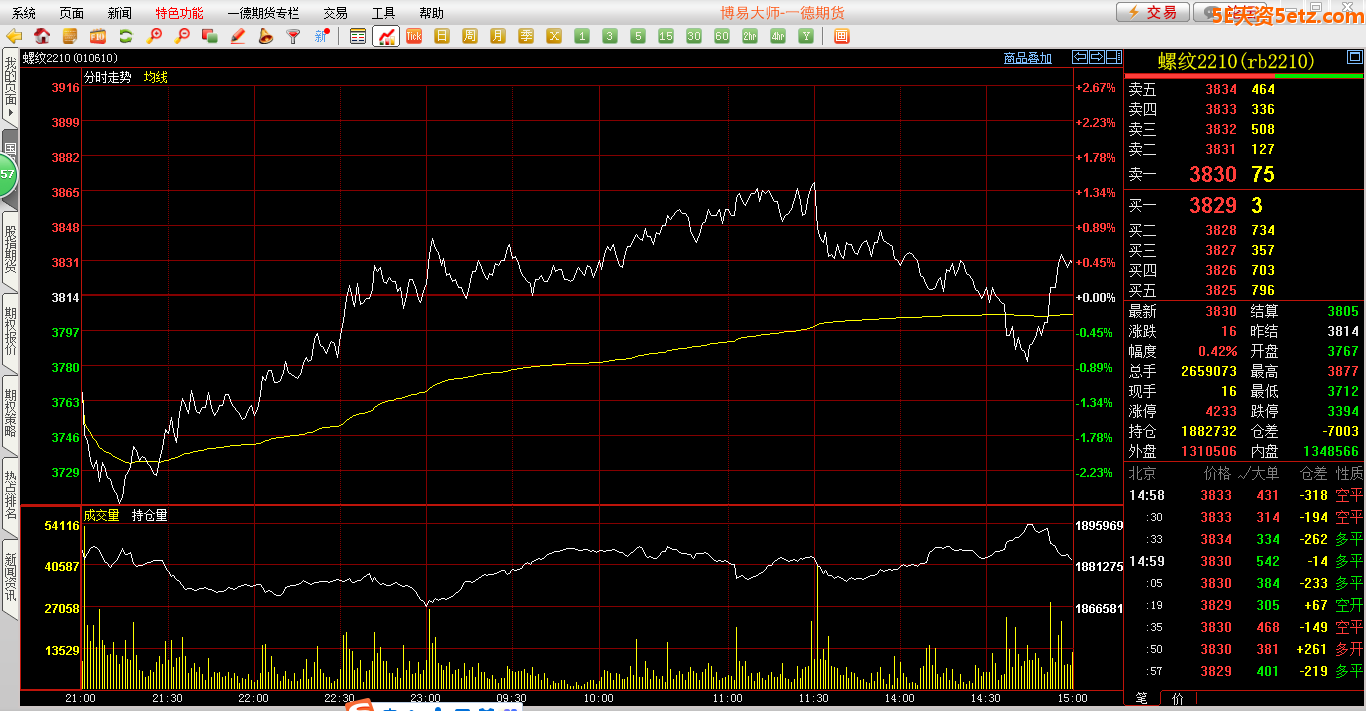This screenshot has width=1366, height=711.
Task: Click the alert bell icon
Action: click(265, 36)
